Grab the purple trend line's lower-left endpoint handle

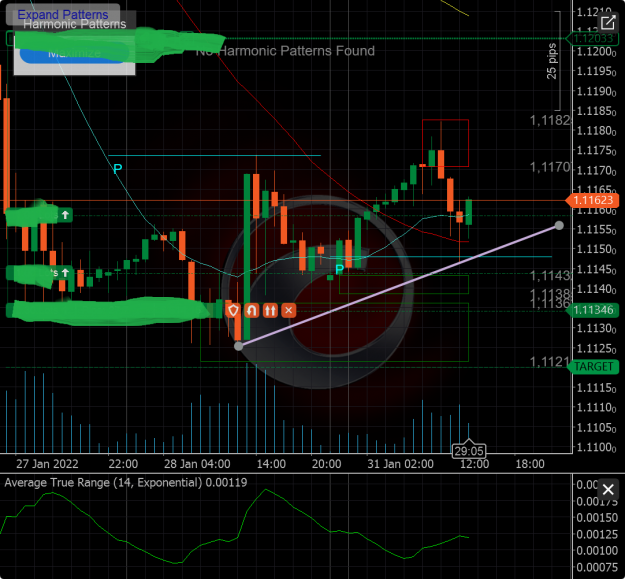[x=238, y=346]
